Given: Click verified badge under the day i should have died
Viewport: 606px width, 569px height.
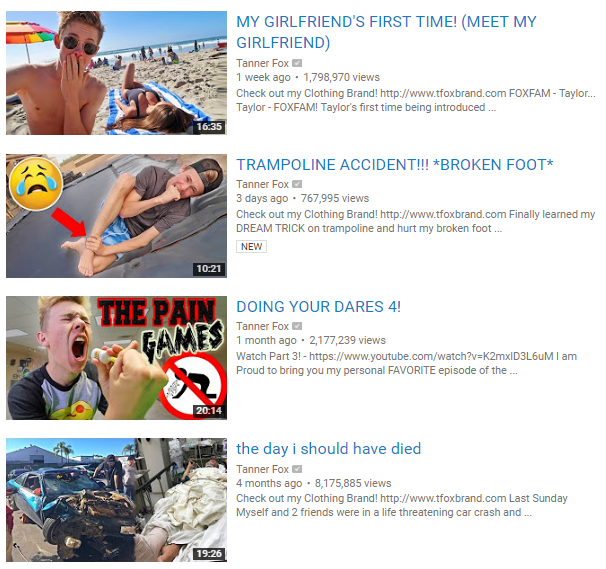Looking at the screenshot, I should [x=297, y=469].
